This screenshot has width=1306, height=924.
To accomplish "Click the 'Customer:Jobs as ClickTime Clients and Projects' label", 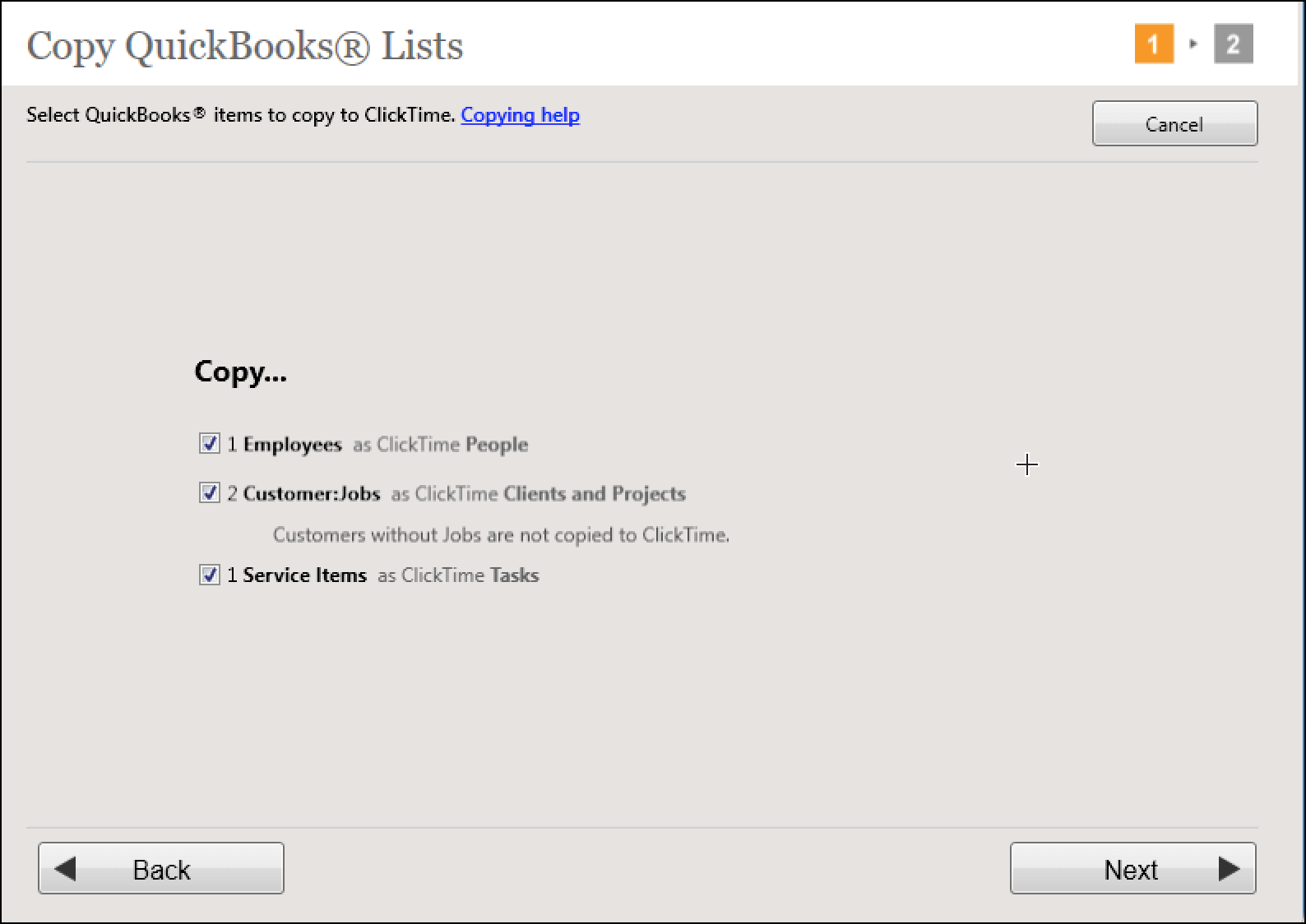I will tap(456, 494).
